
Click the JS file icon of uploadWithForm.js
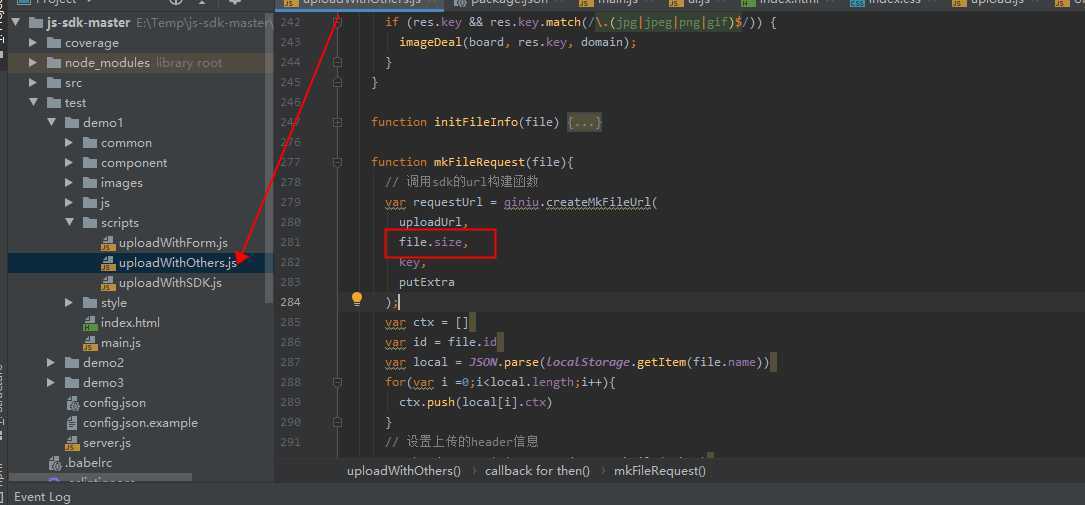pos(108,243)
